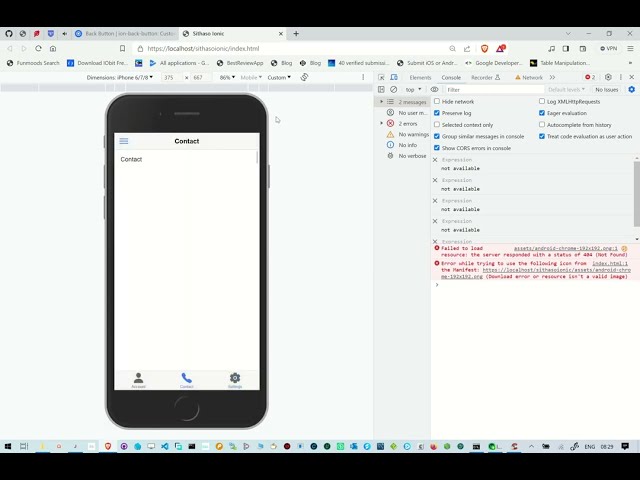Tap the Account tab person icon
Image resolution: width=640 pixels, height=480 pixels.
(x=138, y=378)
